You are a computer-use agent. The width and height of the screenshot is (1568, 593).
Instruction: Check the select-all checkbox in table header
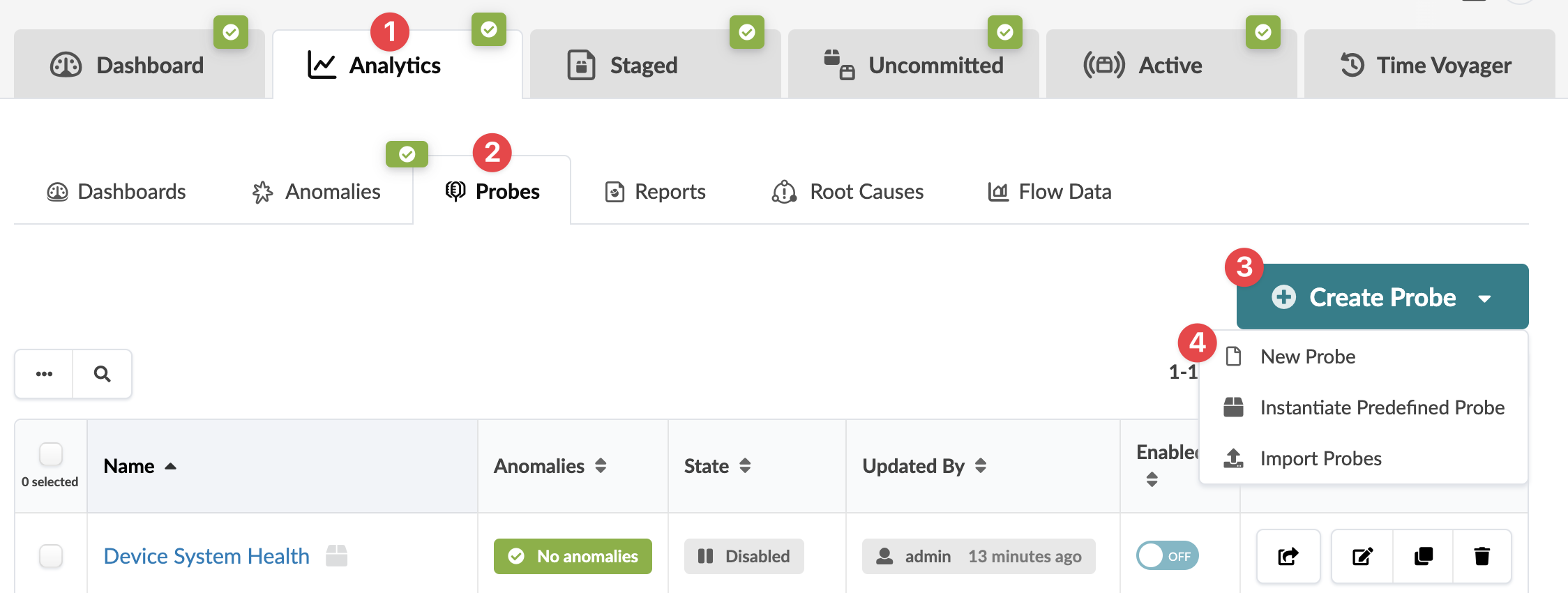51,454
